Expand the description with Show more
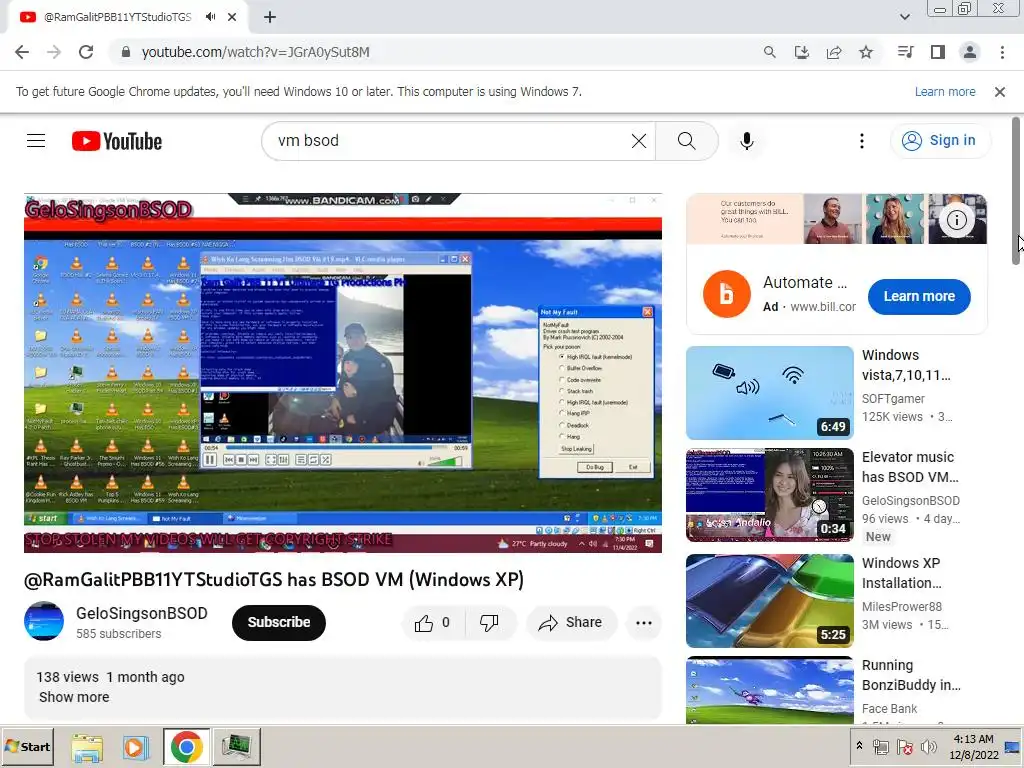Viewport: 1024px width, 768px height. (x=74, y=697)
